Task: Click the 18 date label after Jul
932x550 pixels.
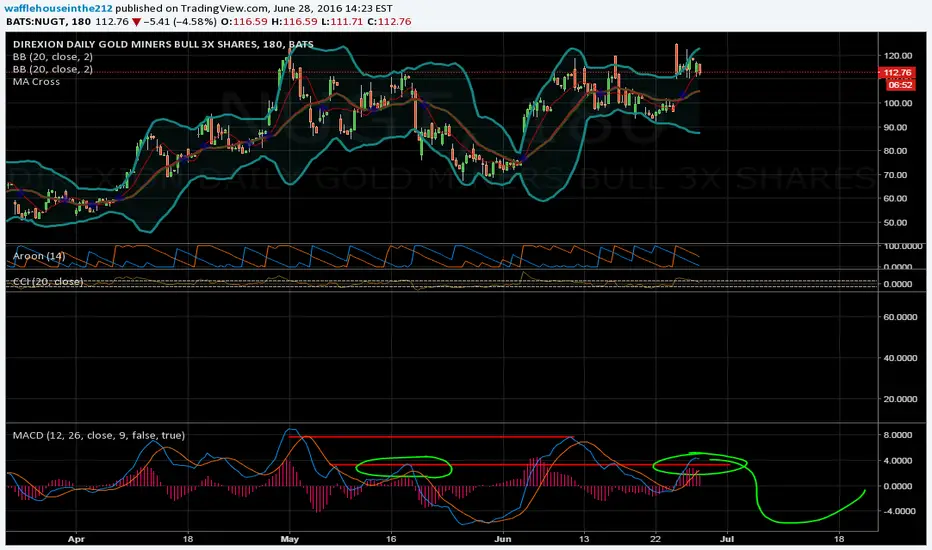Action: [x=839, y=539]
